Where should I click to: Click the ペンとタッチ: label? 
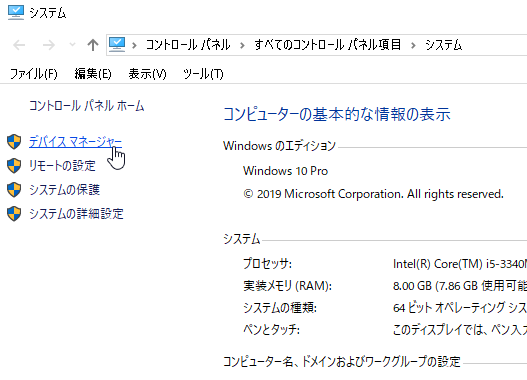[x=271, y=330]
